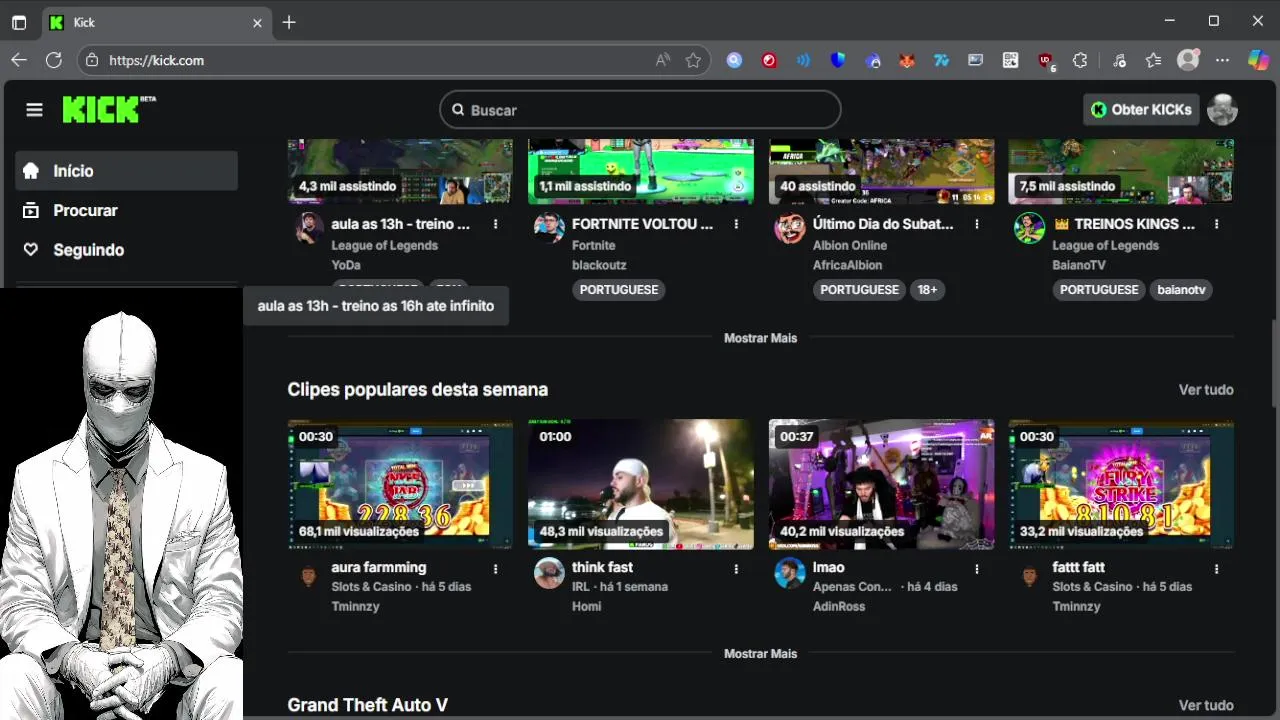
Task: Open Albion Online category link
Action: pyautogui.click(x=850, y=245)
